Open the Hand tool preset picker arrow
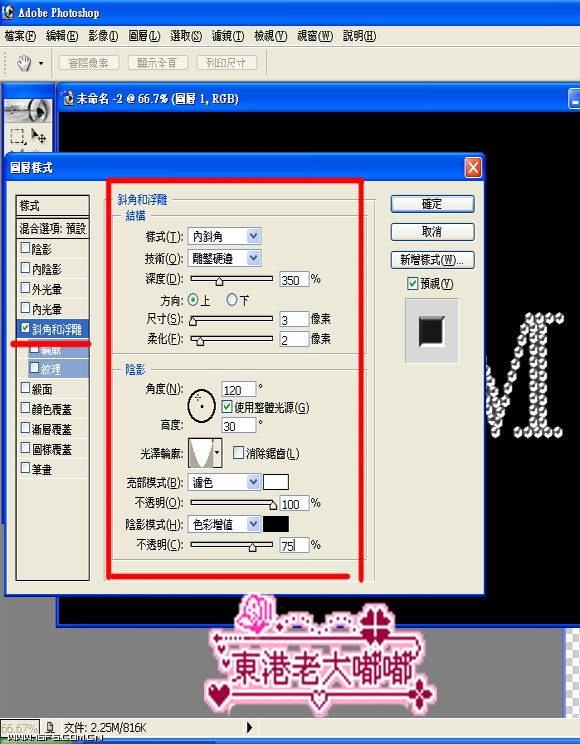This screenshot has width=580, height=744. click(41, 63)
